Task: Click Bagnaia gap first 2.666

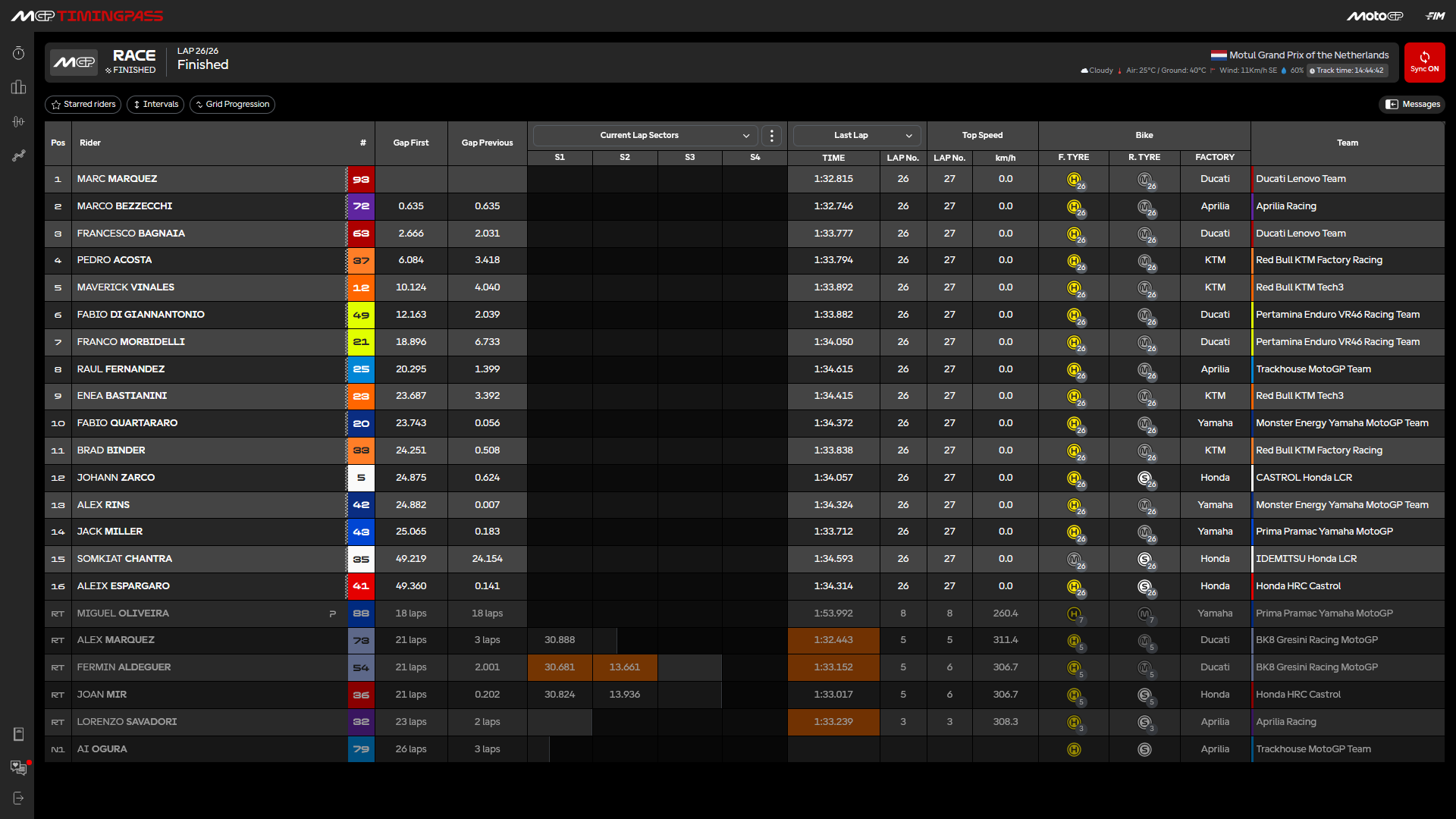Action: pos(411,234)
